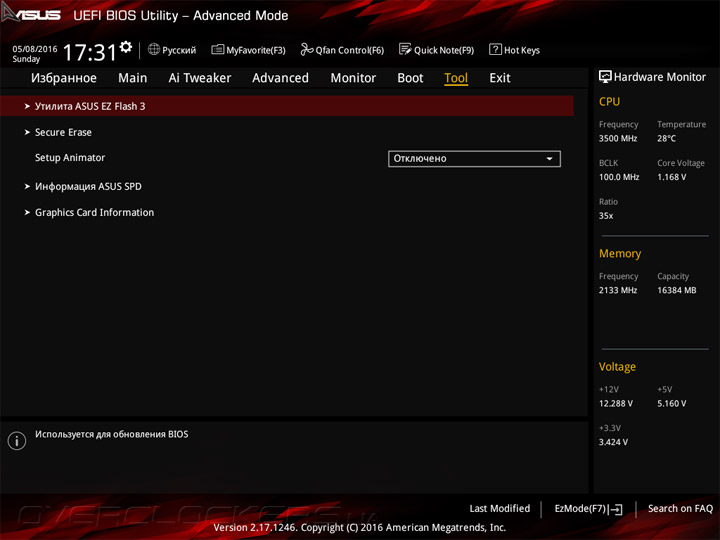Click the EzMode exit arrow icon
Image resolution: width=720 pixels, height=540 pixels.
615,510
